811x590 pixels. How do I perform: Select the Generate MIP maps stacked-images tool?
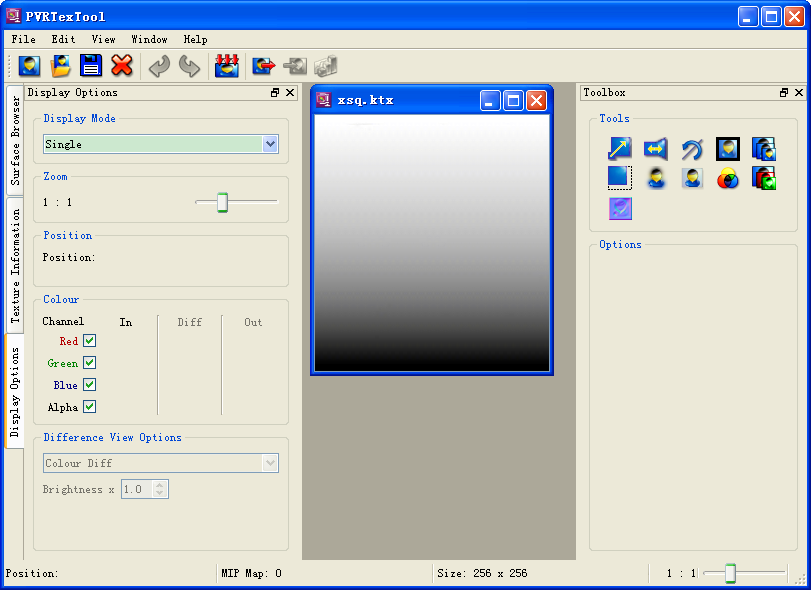764,149
